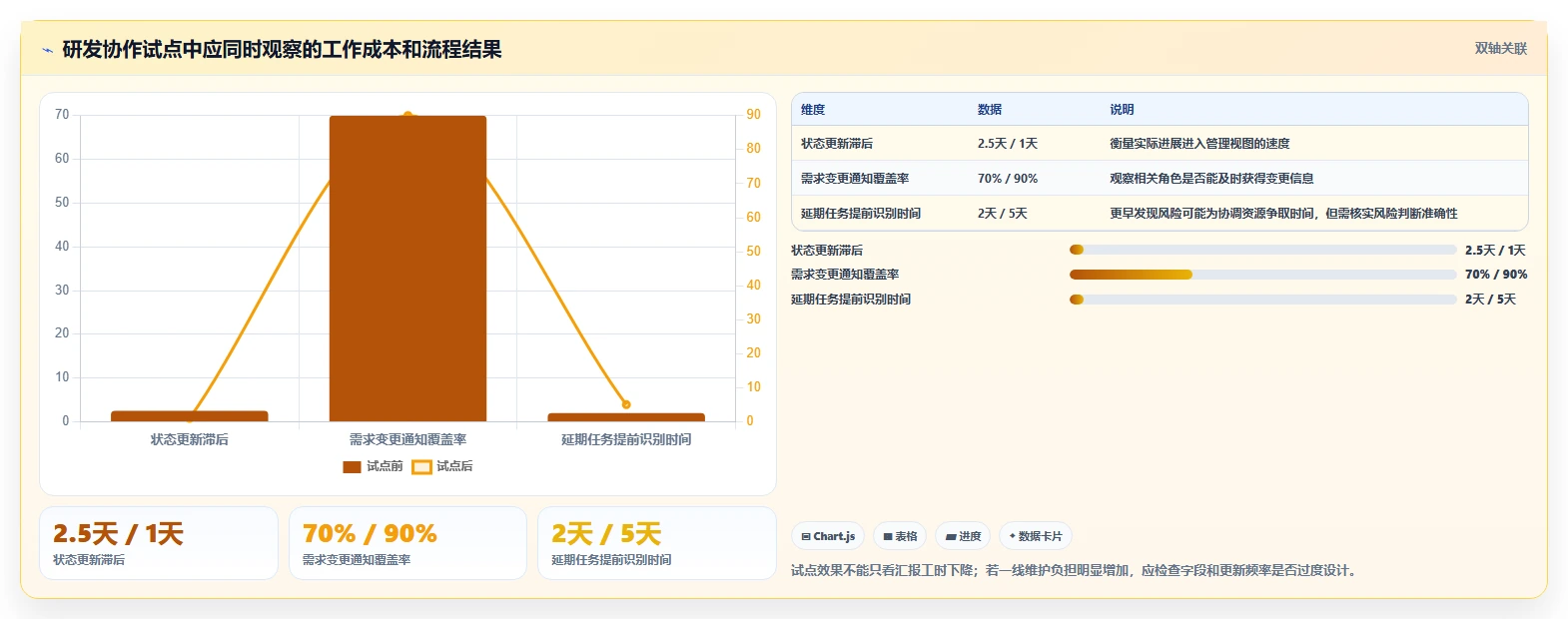Select the Chart.js tag chip
Image resolution: width=1568 pixels, height=619 pixels.
click(828, 536)
